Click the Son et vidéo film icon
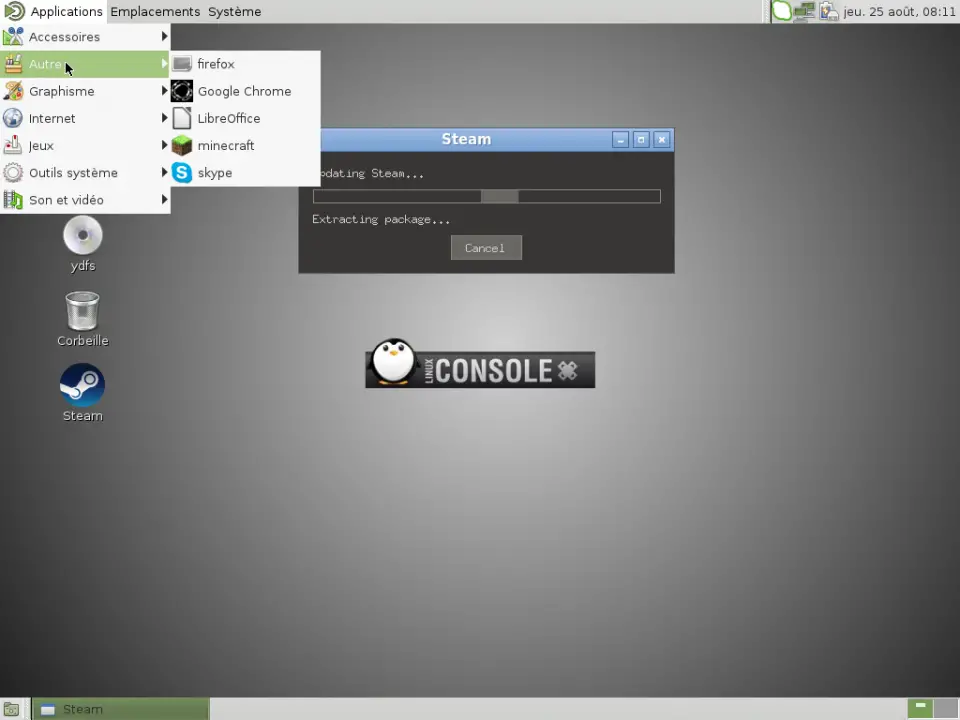Screen dimensions: 960x720 pyautogui.click(x=13, y=200)
